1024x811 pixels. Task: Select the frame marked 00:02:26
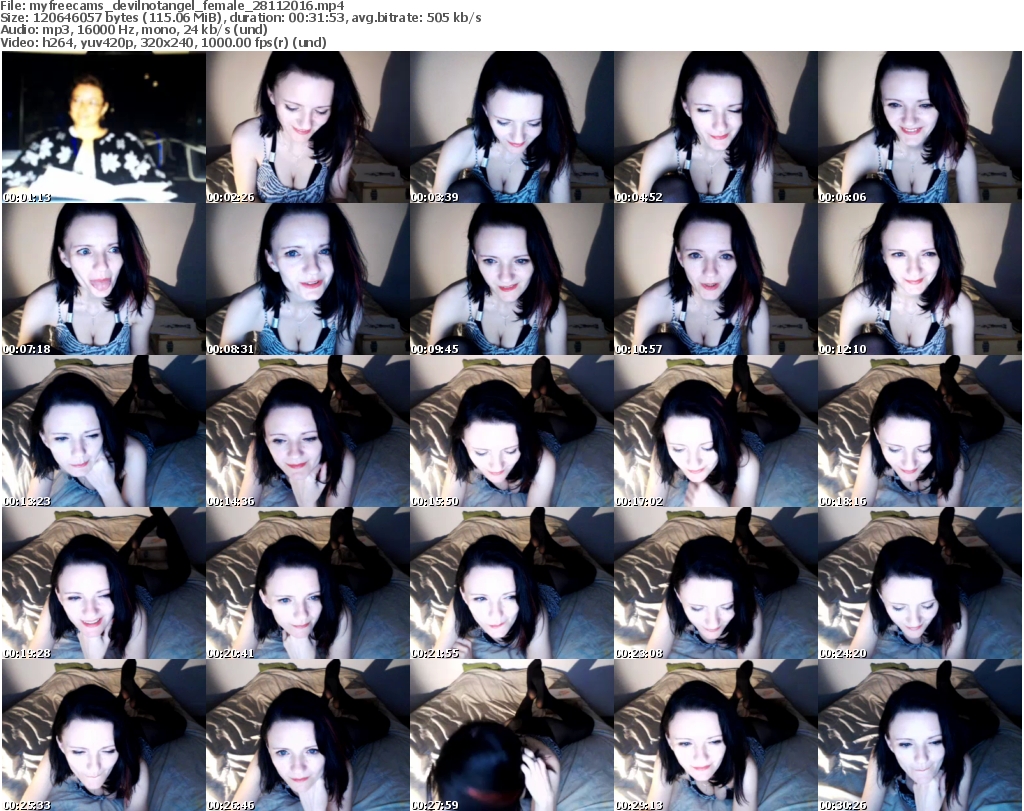(308, 128)
